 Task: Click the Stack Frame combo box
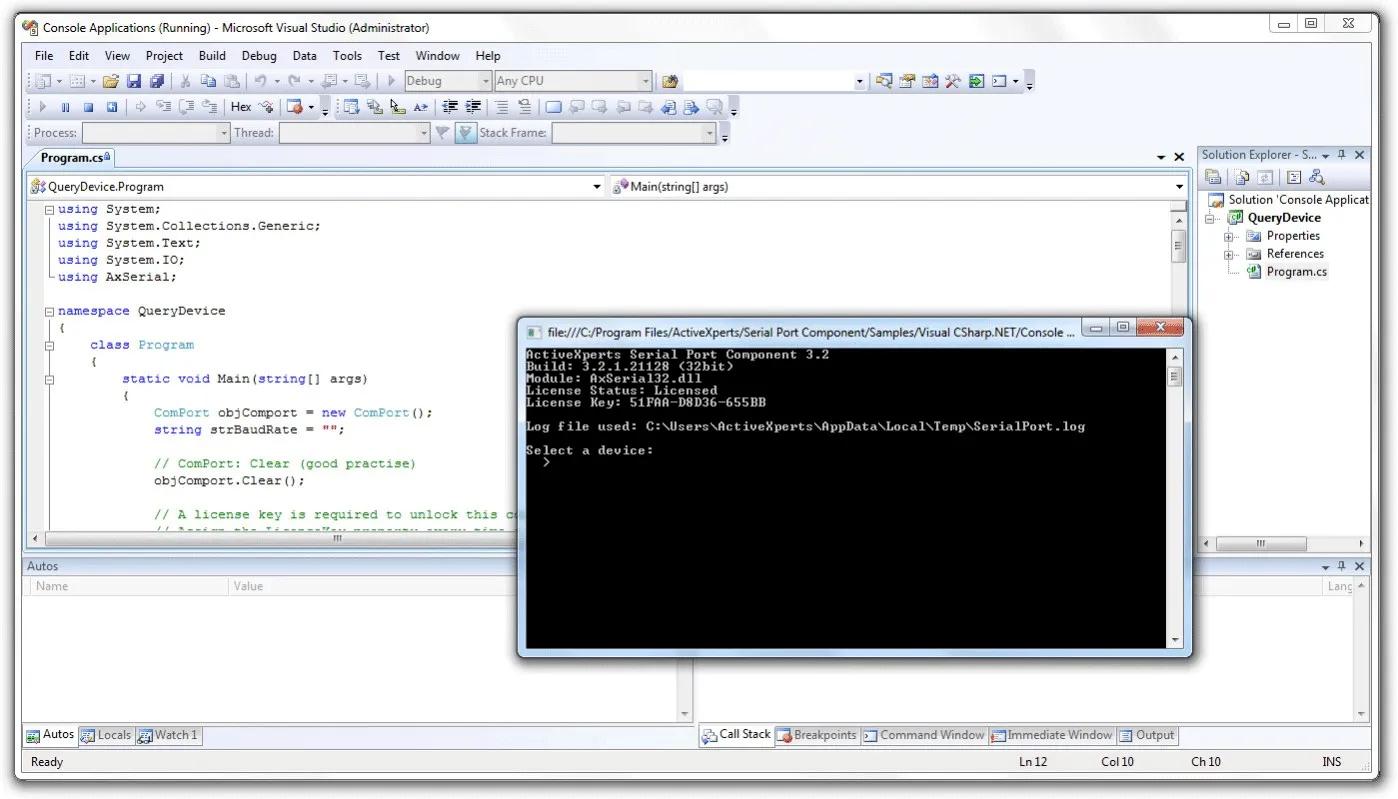pos(634,133)
